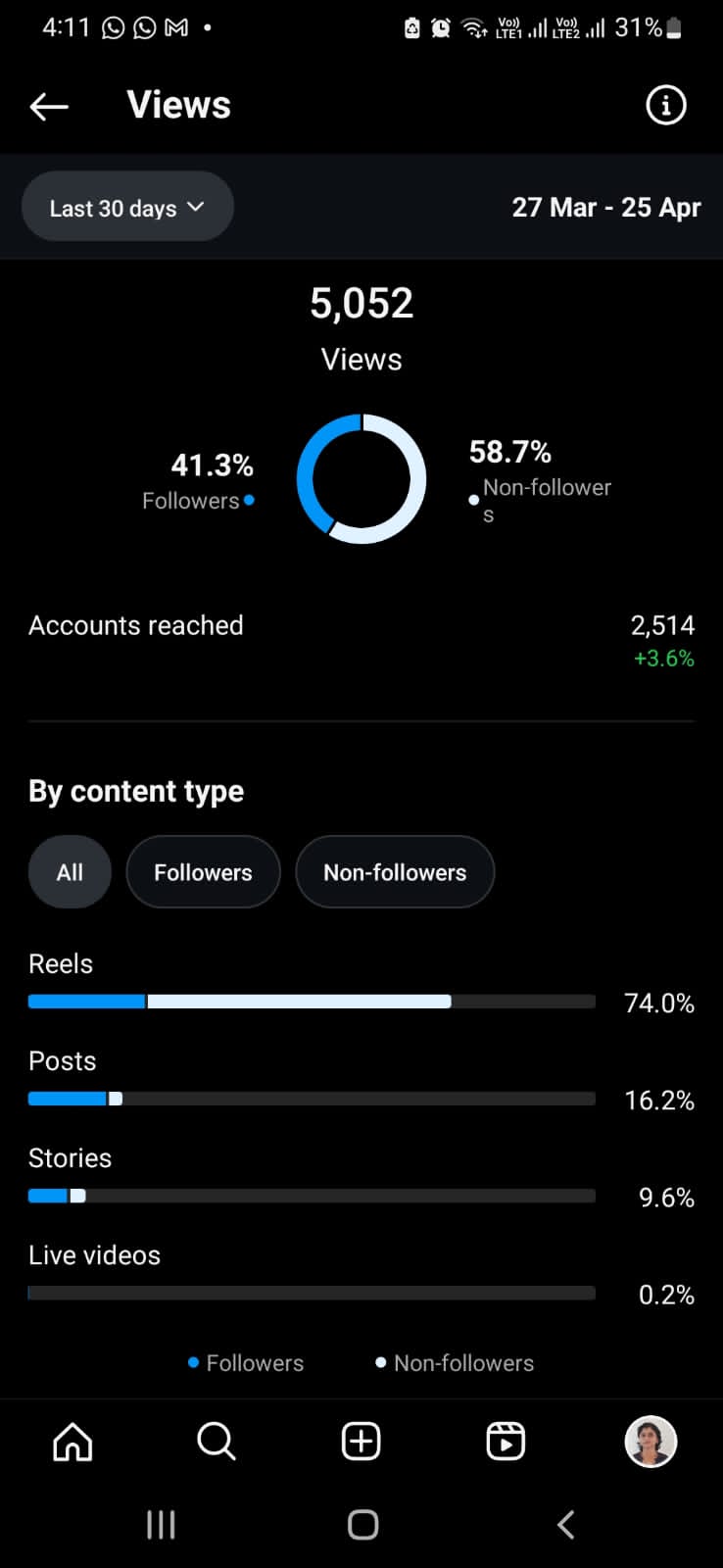This screenshot has width=723, height=1568.
Task: Tap the 27 Mar - 25 Apr date range
Action: click(x=606, y=208)
